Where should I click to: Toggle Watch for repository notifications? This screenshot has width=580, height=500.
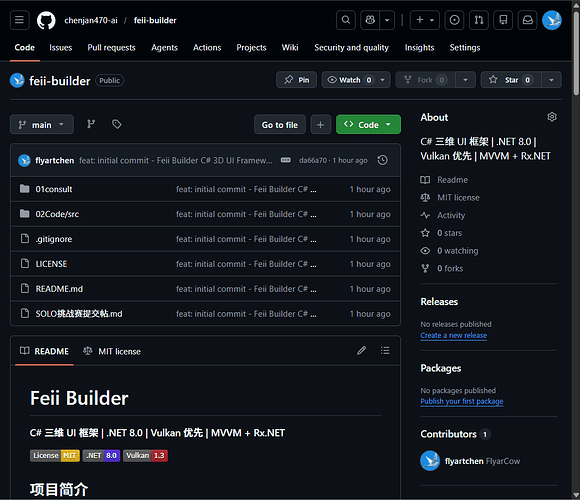pyautogui.click(x=350, y=80)
